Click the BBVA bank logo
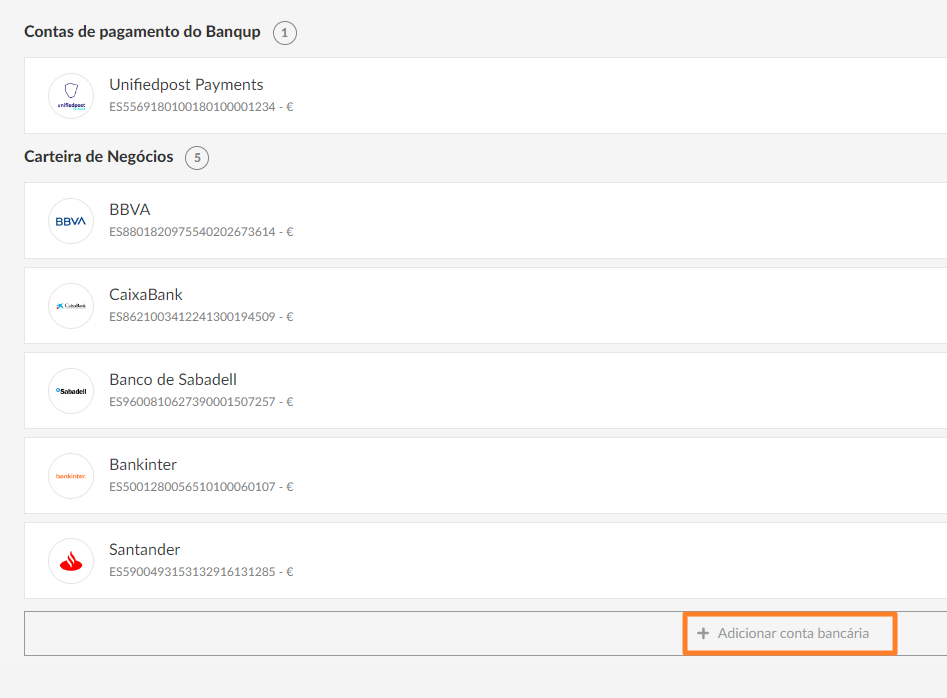The height and width of the screenshot is (698, 947). point(71,221)
